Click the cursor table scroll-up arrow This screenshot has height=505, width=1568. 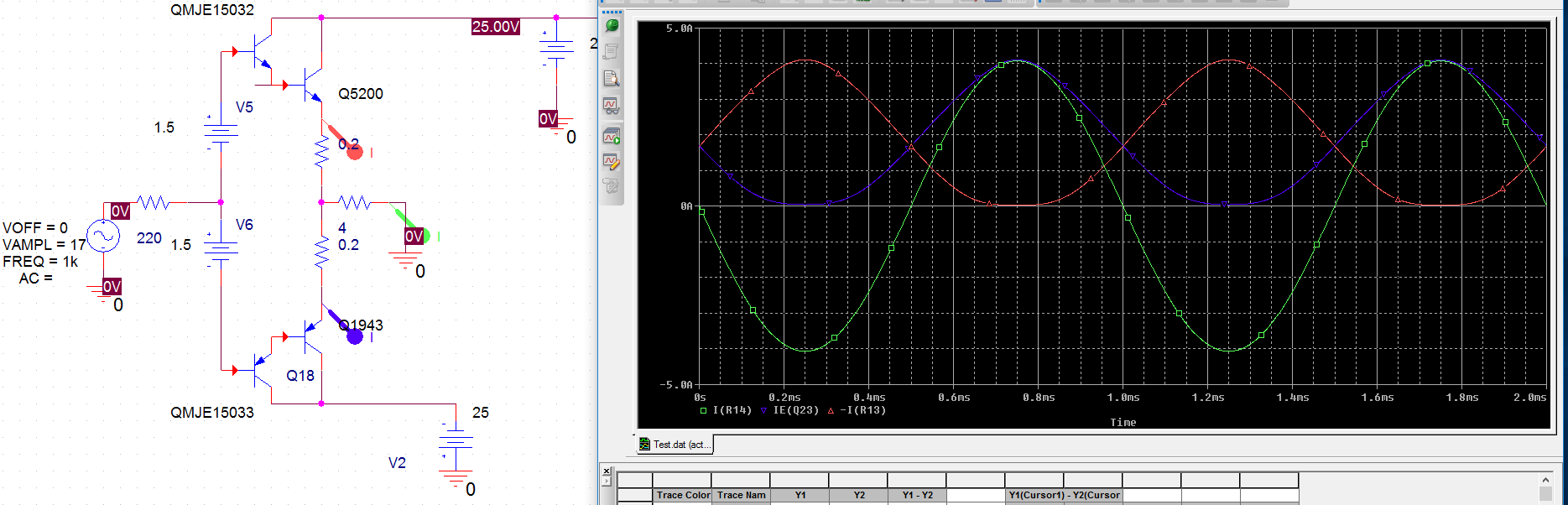[x=1545, y=480]
